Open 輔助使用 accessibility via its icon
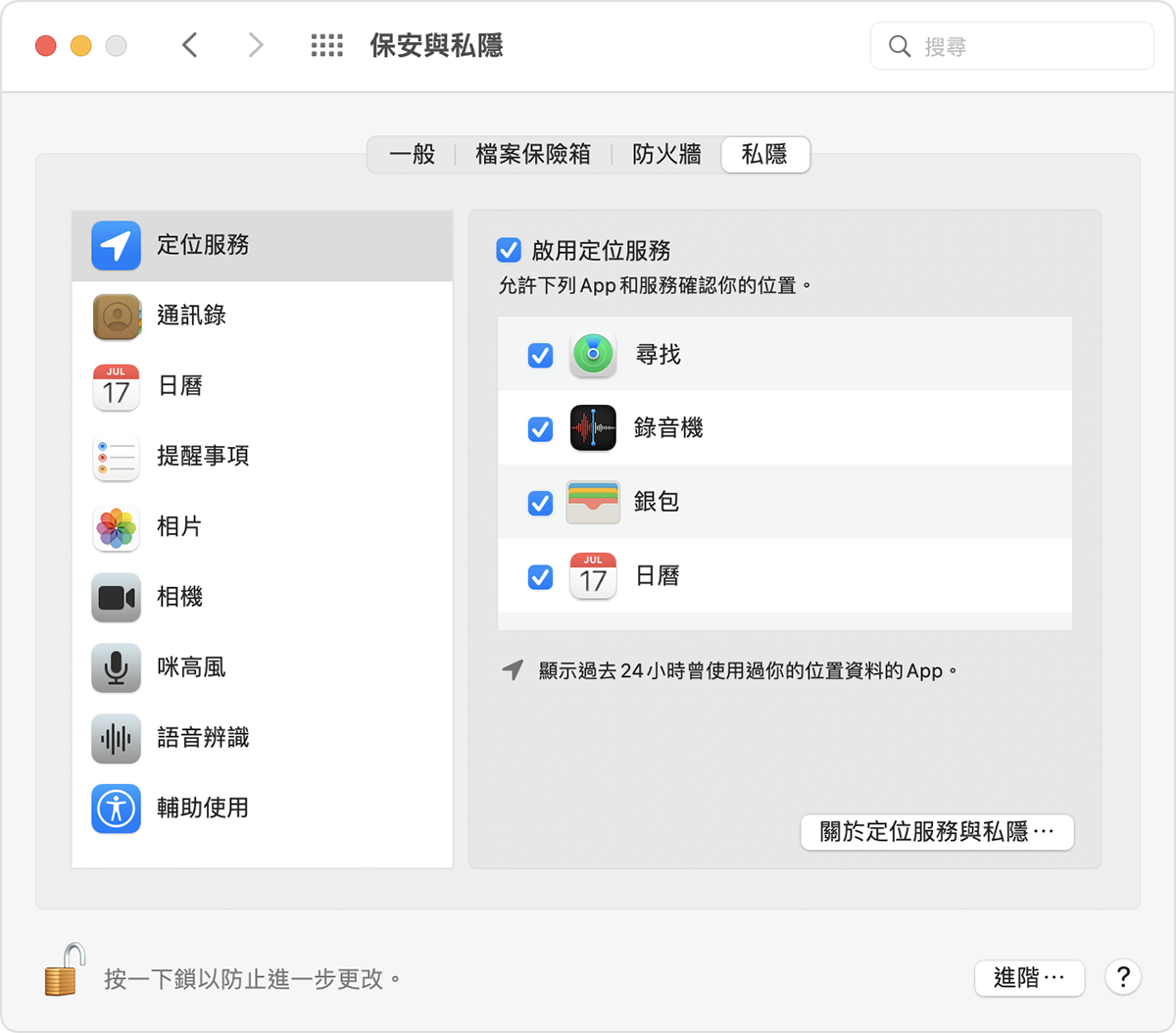The width and height of the screenshot is (1176, 1033). tap(116, 809)
